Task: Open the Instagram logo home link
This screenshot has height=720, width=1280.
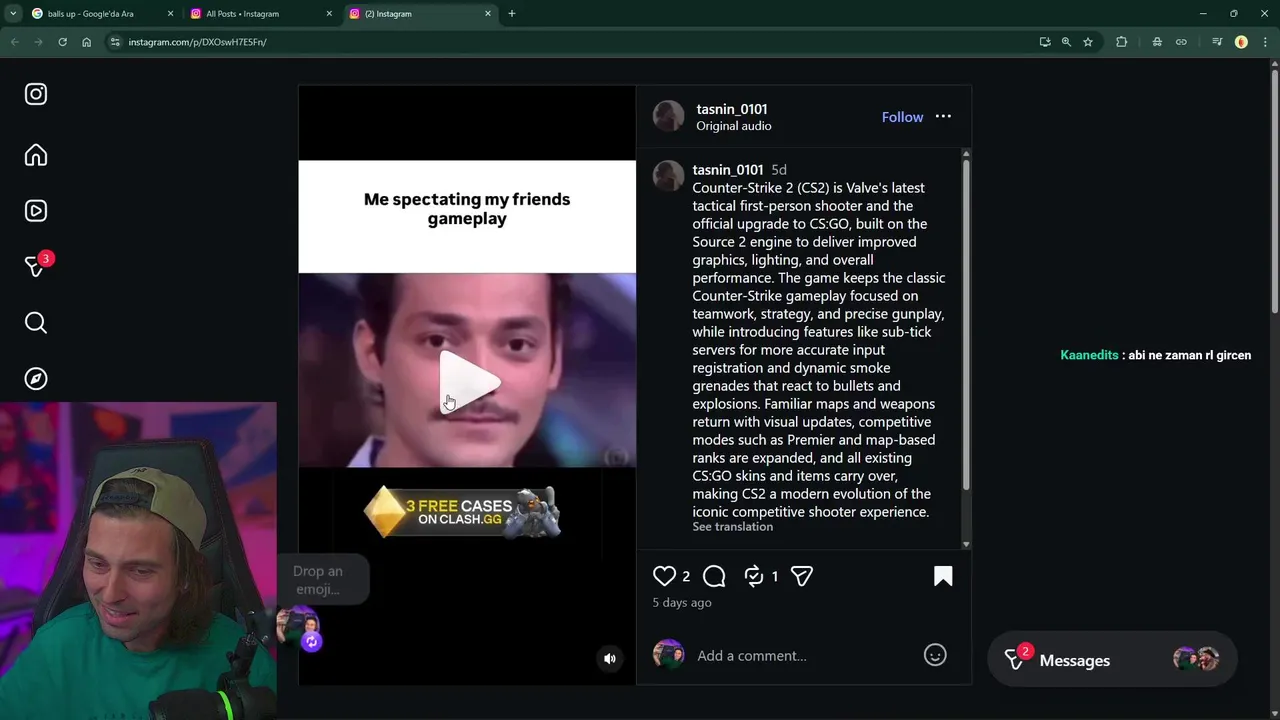Action: 36,94
